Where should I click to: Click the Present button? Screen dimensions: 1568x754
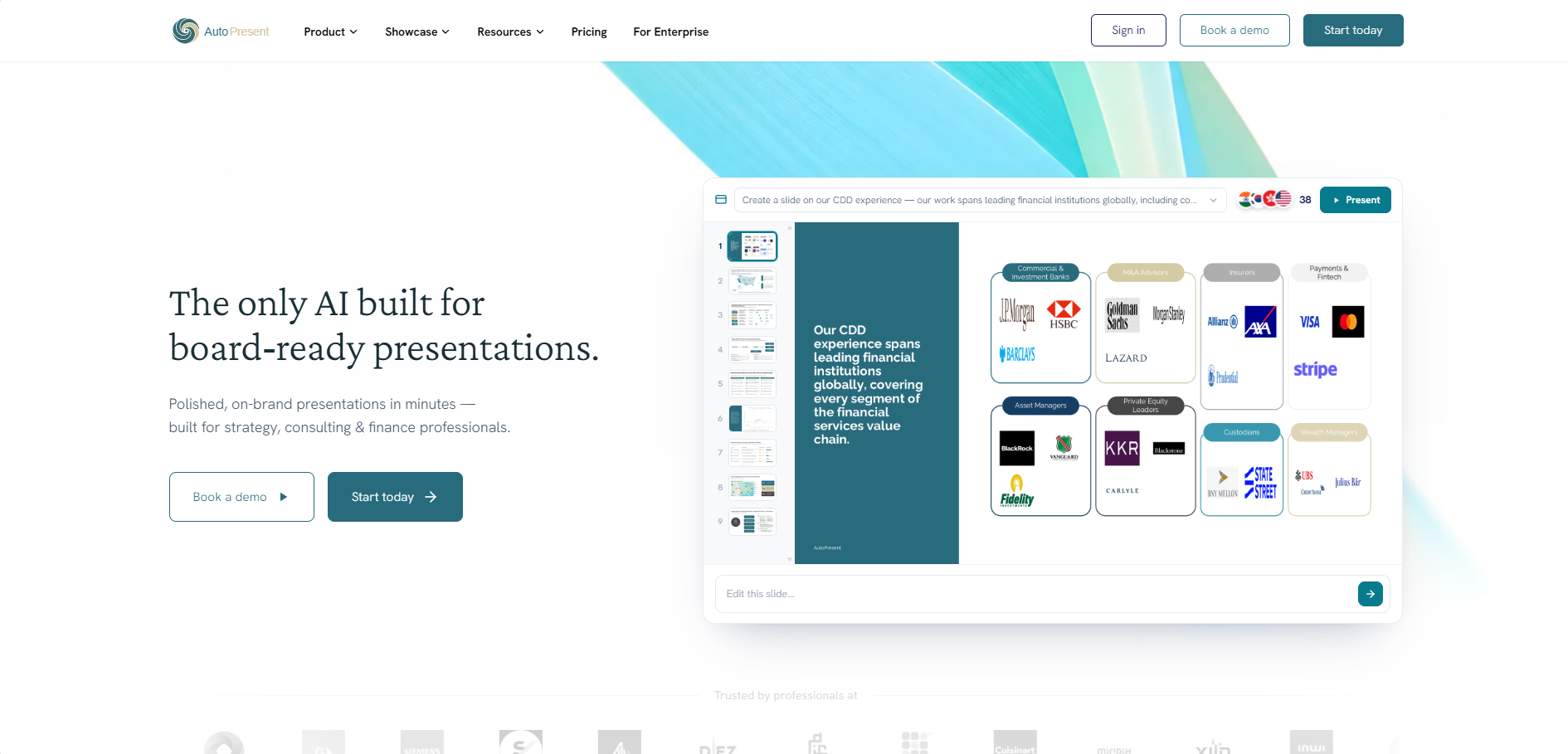[x=1356, y=200]
